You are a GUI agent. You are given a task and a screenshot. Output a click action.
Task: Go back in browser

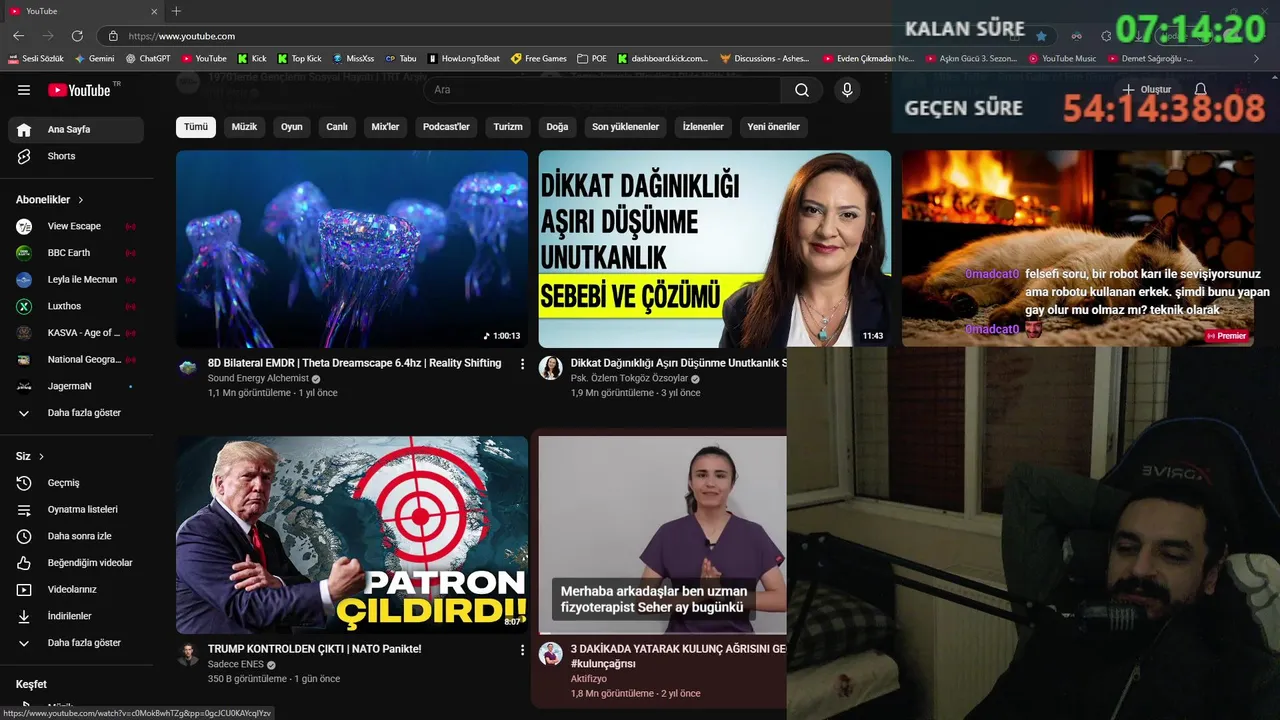click(x=18, y=36)
